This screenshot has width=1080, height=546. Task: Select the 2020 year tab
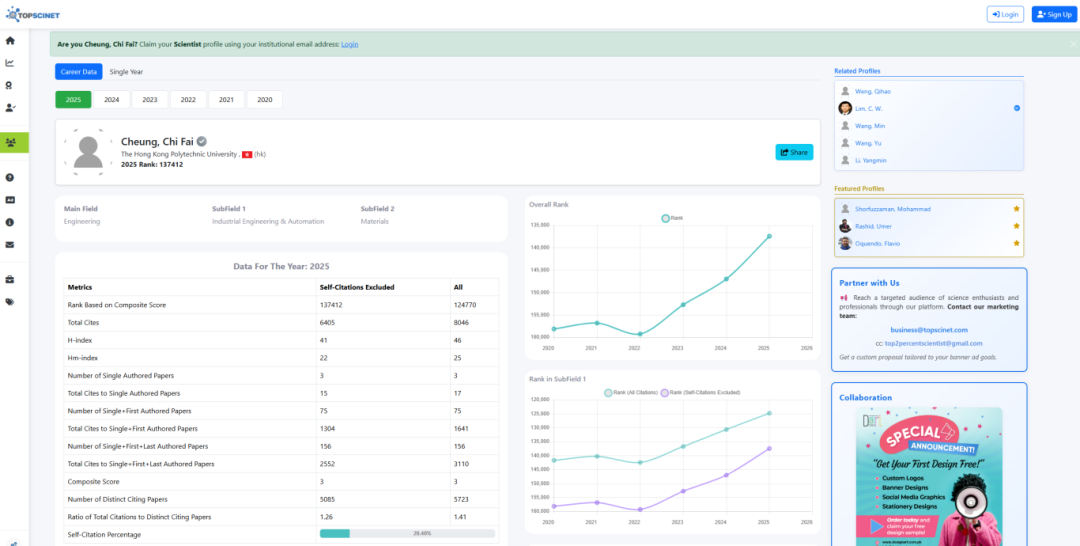[264, 100]
